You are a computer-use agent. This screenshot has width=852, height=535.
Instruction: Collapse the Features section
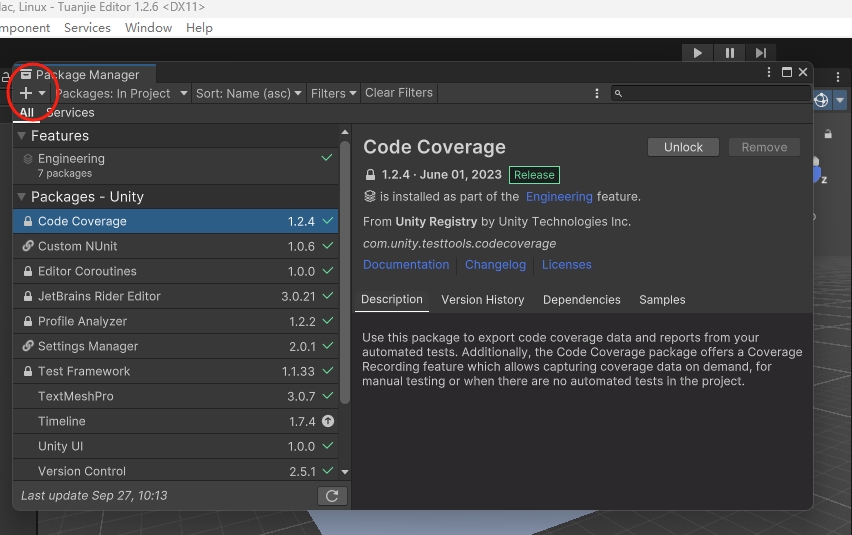(x=21, y=136)
